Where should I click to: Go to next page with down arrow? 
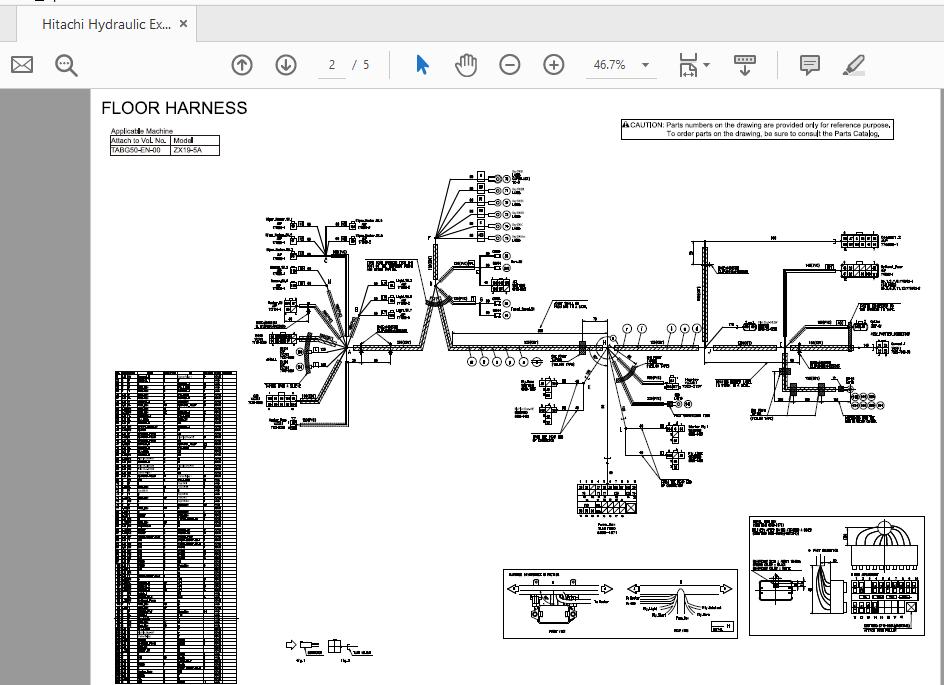286,65
